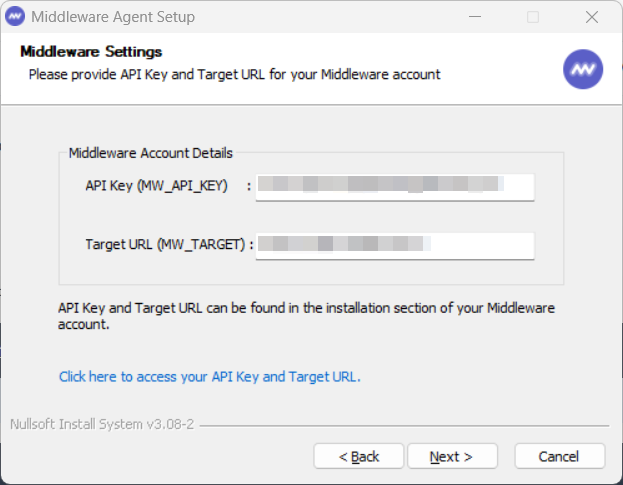Viewport: 623px width, 485px height.
Task: Click the "Middleware Account Details" group label
Action: 150,154
